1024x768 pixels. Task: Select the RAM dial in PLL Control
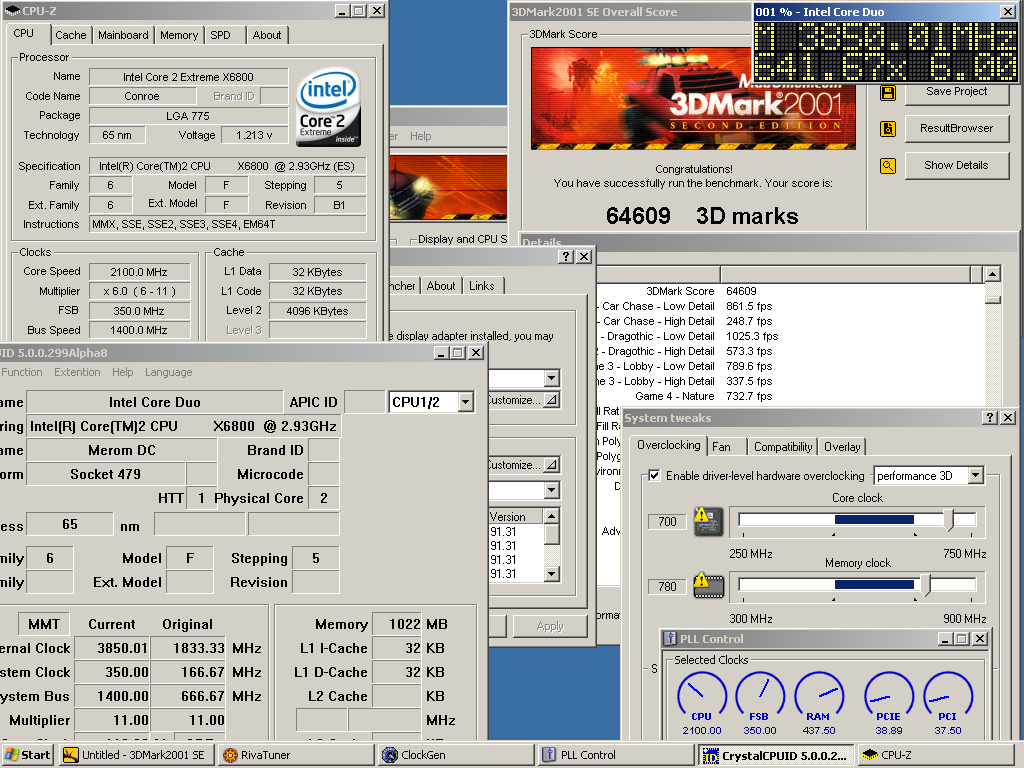pos(818,697)
